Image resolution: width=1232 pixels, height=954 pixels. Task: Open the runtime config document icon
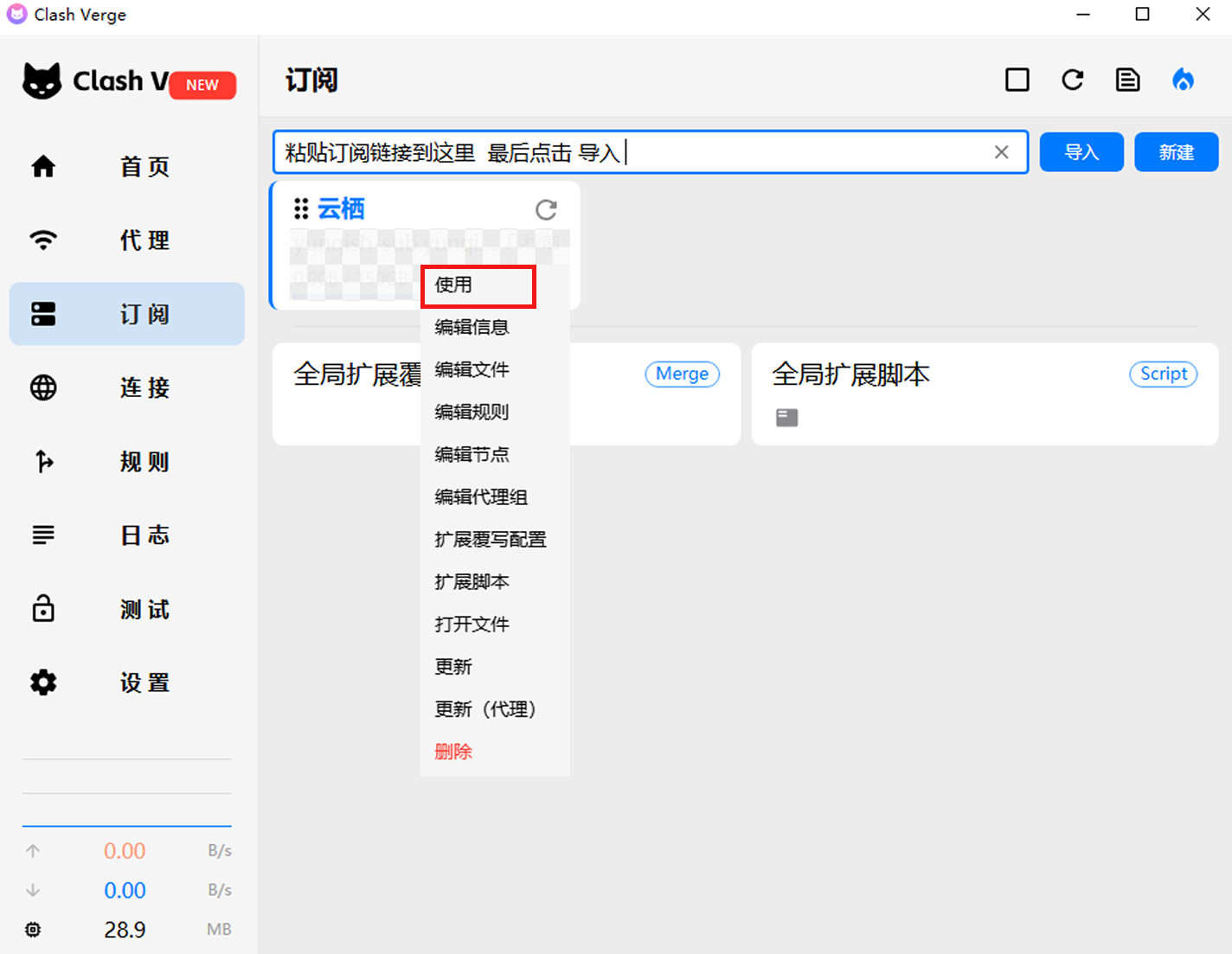(x=1128, y=80)
